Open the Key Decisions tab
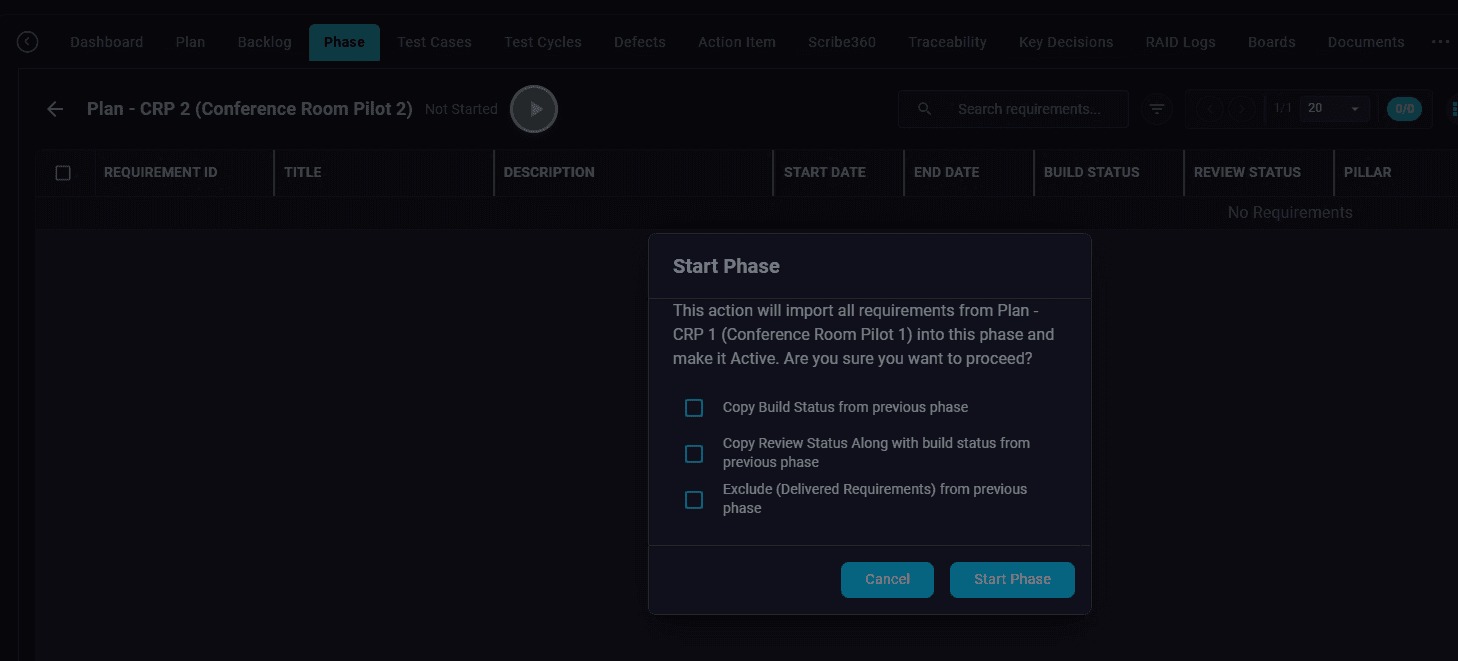 click(1066, 42)
